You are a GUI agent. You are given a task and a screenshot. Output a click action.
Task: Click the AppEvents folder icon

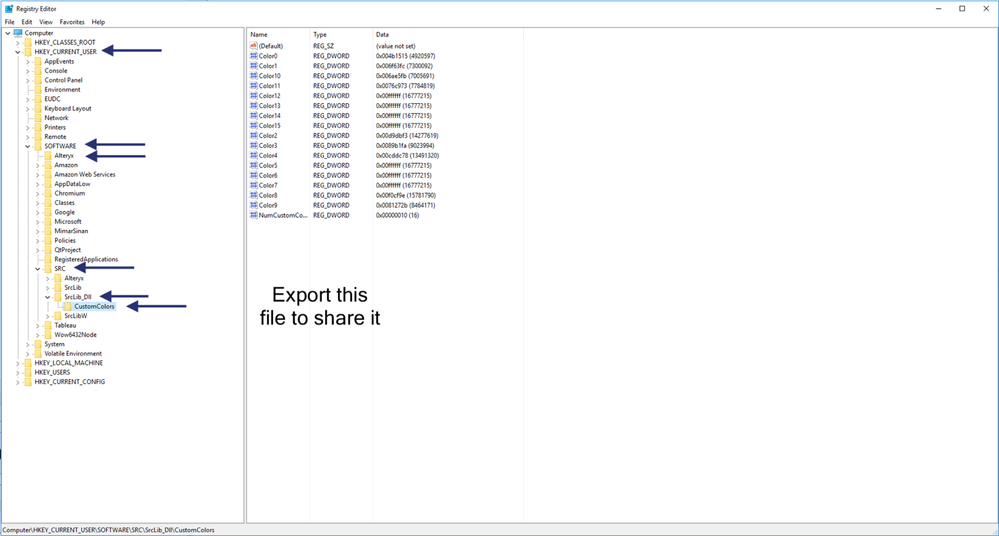(38, 61)
